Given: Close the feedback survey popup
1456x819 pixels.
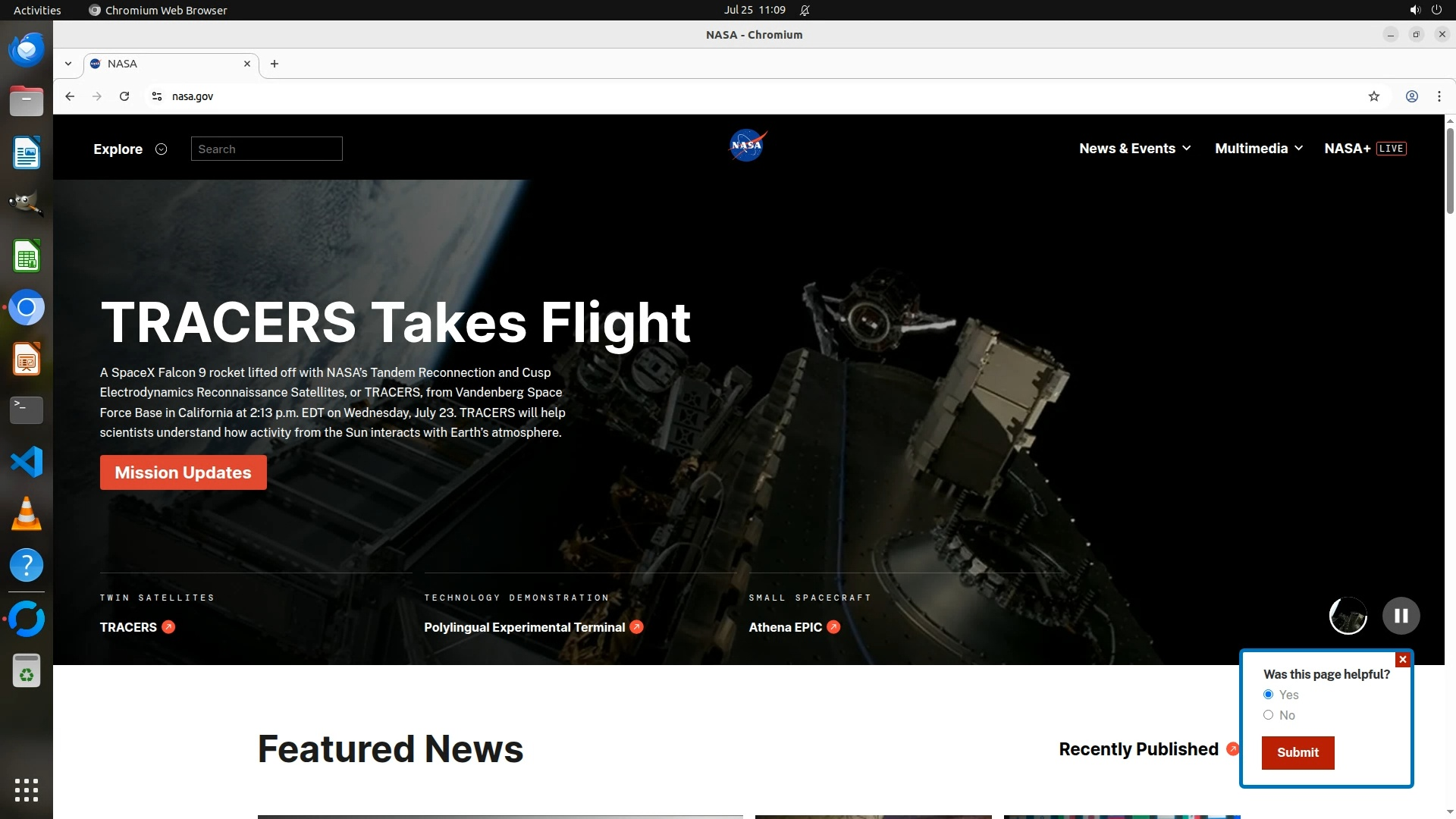Looking at the screenshot, I should click(x=1402, y=660).
